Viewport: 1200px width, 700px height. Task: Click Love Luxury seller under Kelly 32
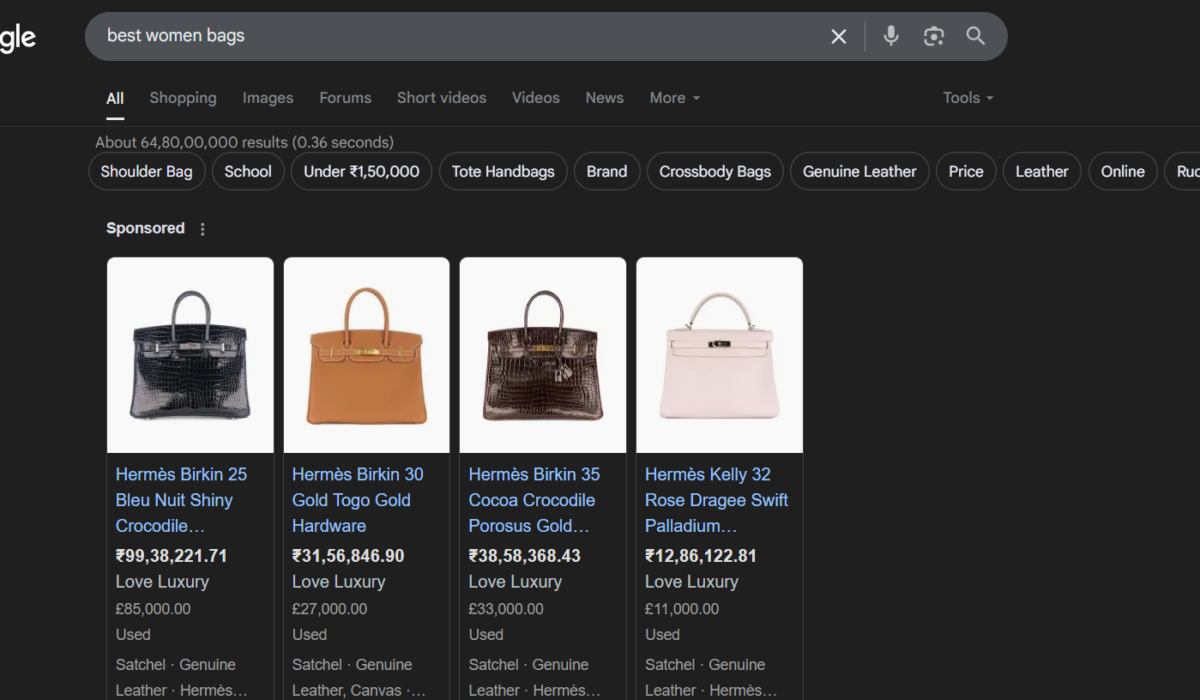pos(692,582)
